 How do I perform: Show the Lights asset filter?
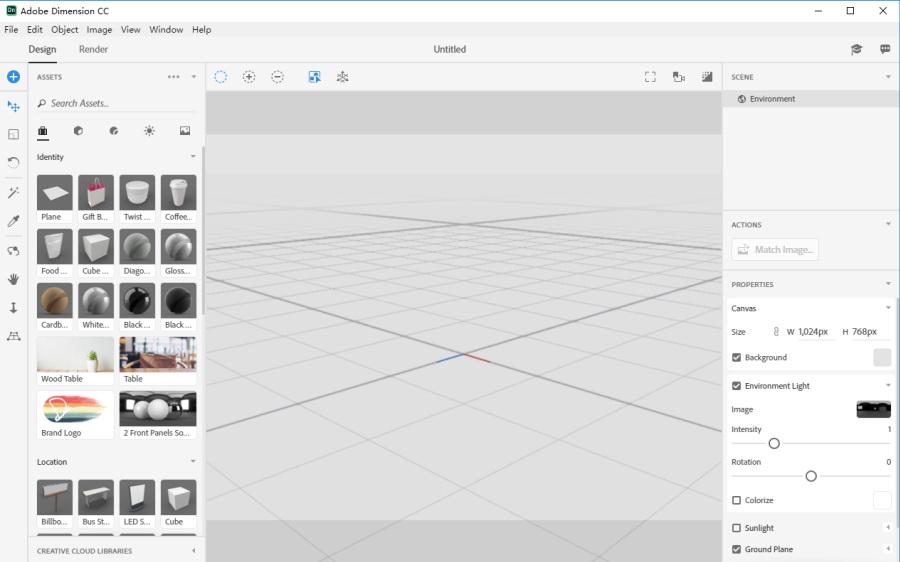coord(149,131)
